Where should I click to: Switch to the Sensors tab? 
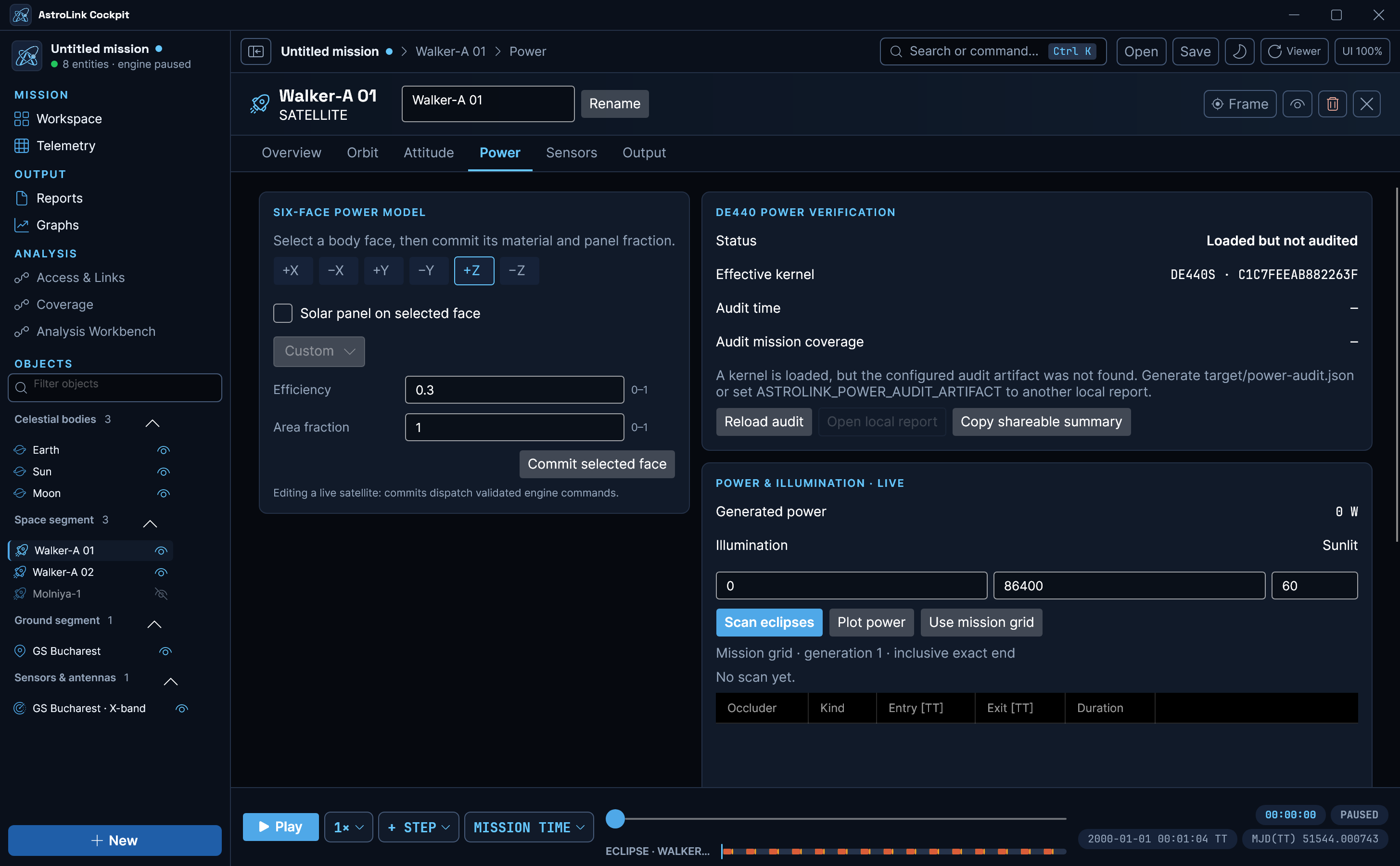[x=571, y=153]
